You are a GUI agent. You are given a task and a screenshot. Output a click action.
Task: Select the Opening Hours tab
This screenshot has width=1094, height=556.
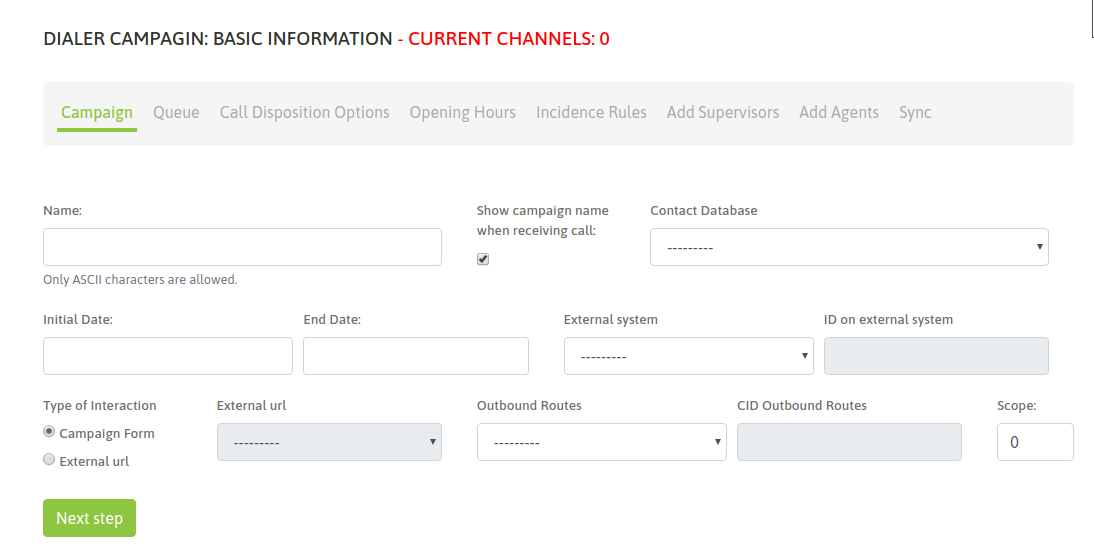click(x=463, y=112)
